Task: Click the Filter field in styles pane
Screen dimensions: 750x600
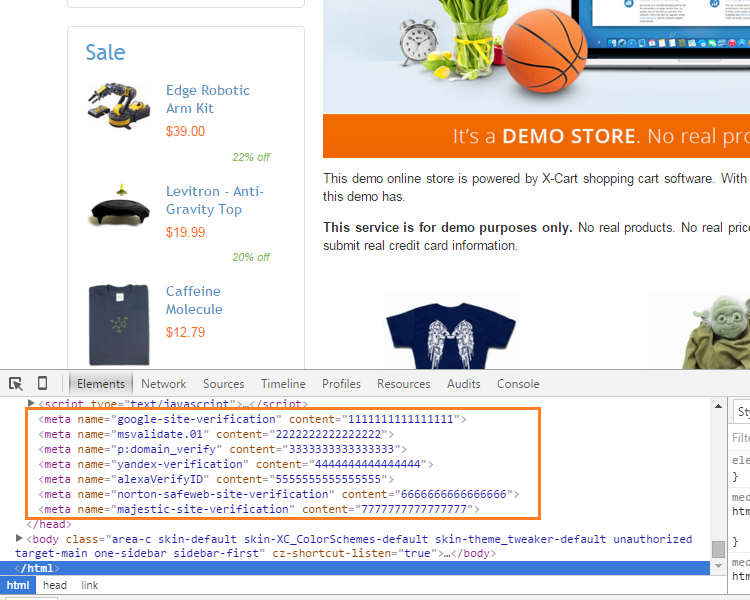Action: pyautogui.click(x=740, y=437)
